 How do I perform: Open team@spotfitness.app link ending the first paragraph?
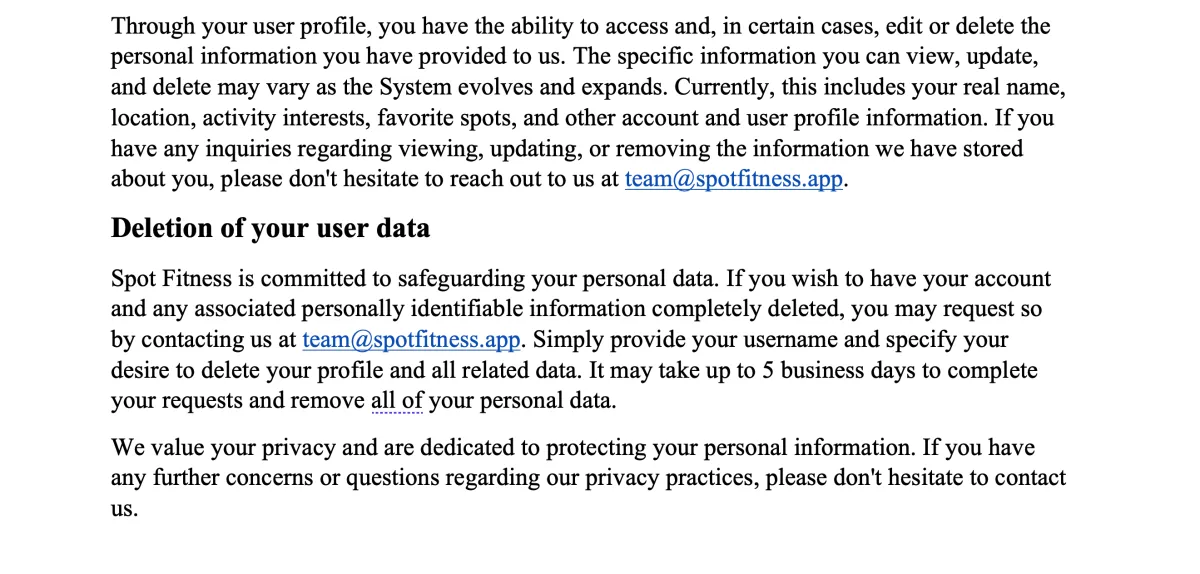[734, 180]
